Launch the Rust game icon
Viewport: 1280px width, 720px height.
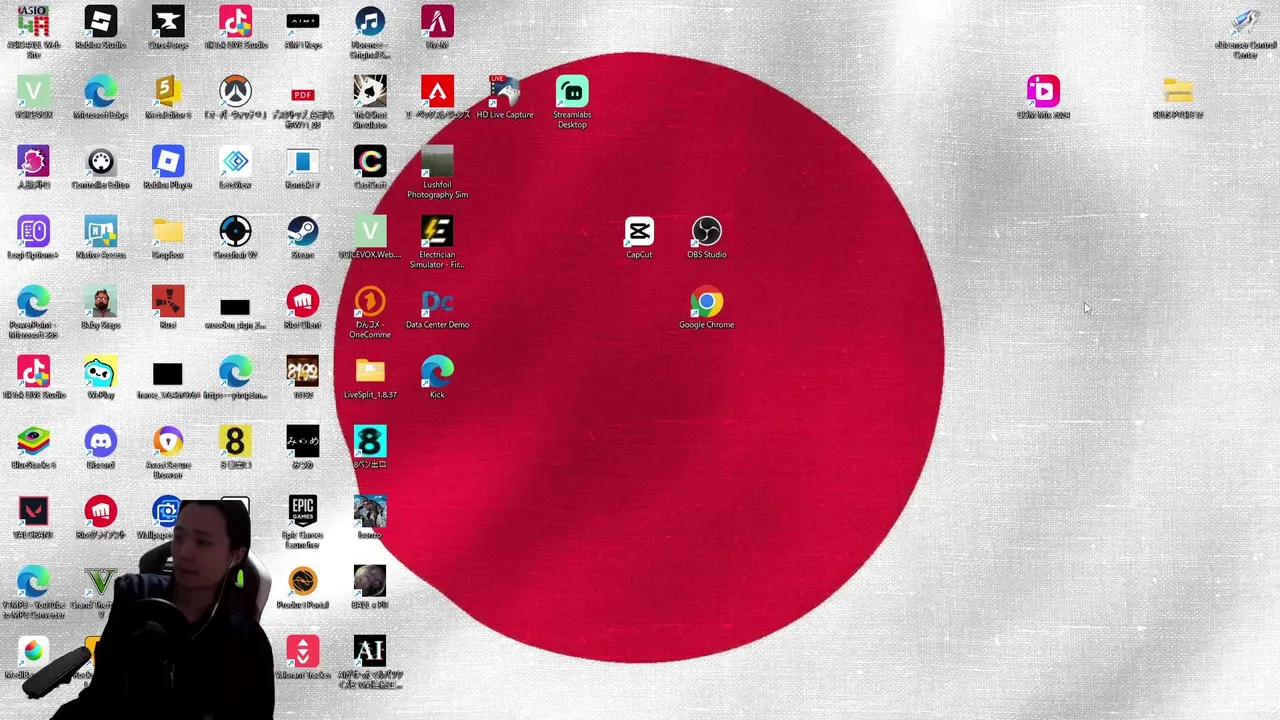(x=168, y=302)
